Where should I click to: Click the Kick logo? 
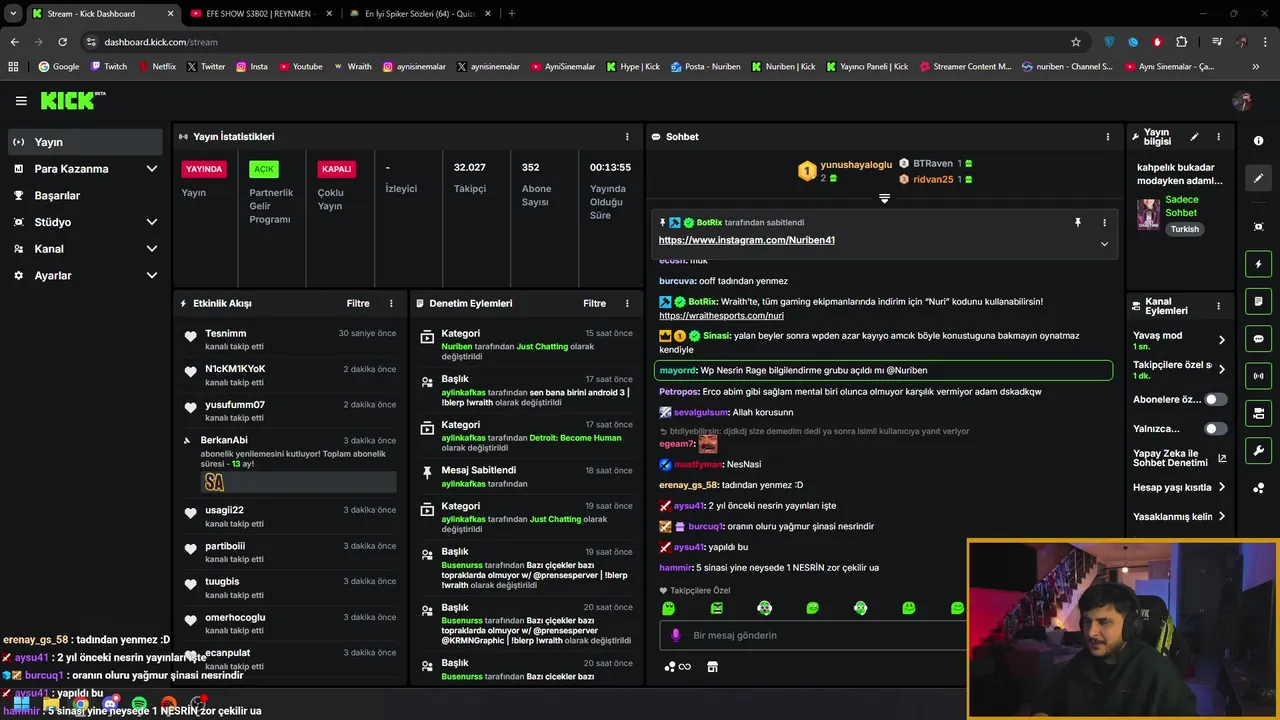[72, 100]
